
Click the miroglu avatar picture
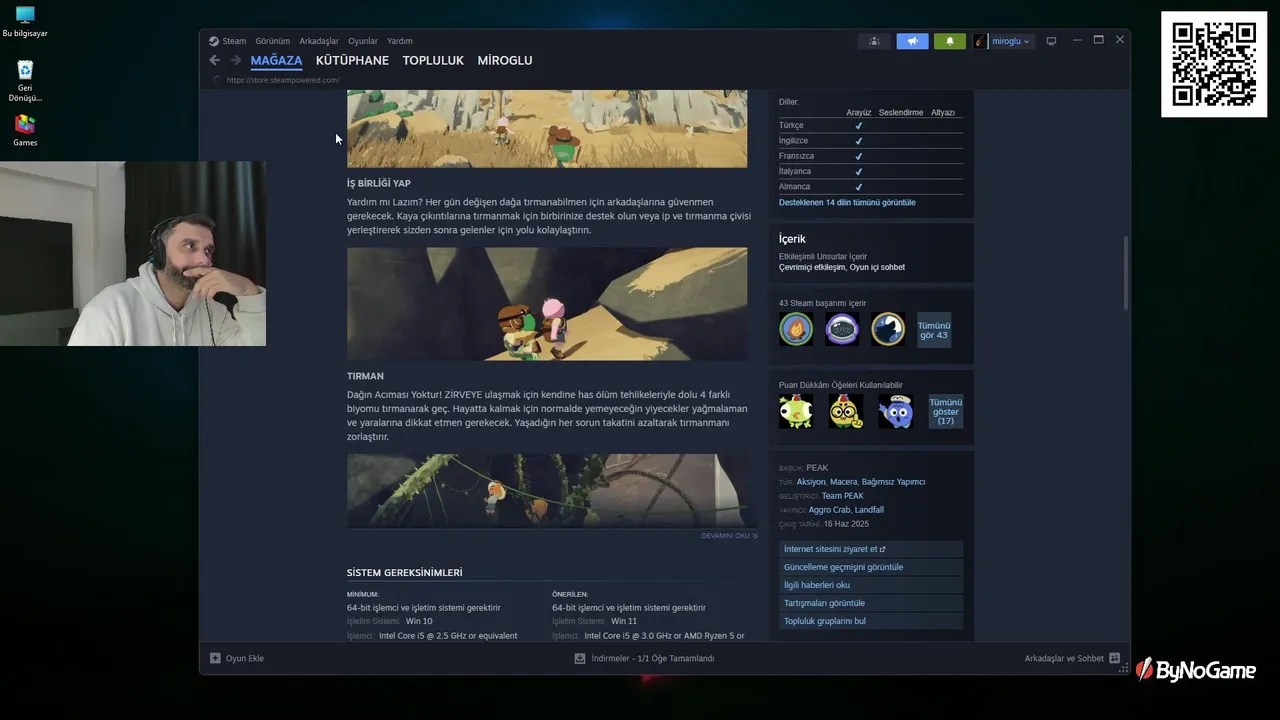(x=980, y=41)
